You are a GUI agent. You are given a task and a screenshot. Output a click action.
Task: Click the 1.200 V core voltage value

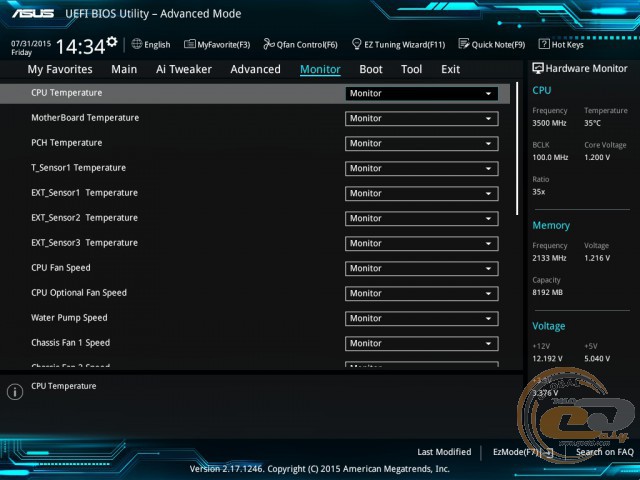click(597, 157)
